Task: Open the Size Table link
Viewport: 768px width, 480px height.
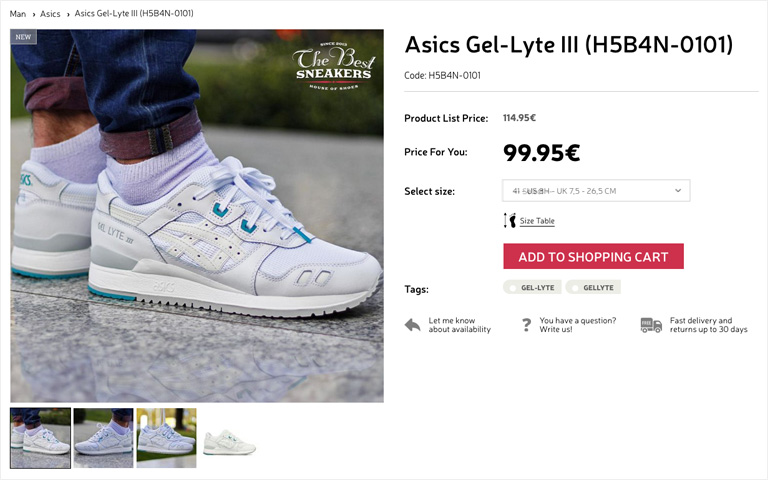Action: tap(537, 221)
